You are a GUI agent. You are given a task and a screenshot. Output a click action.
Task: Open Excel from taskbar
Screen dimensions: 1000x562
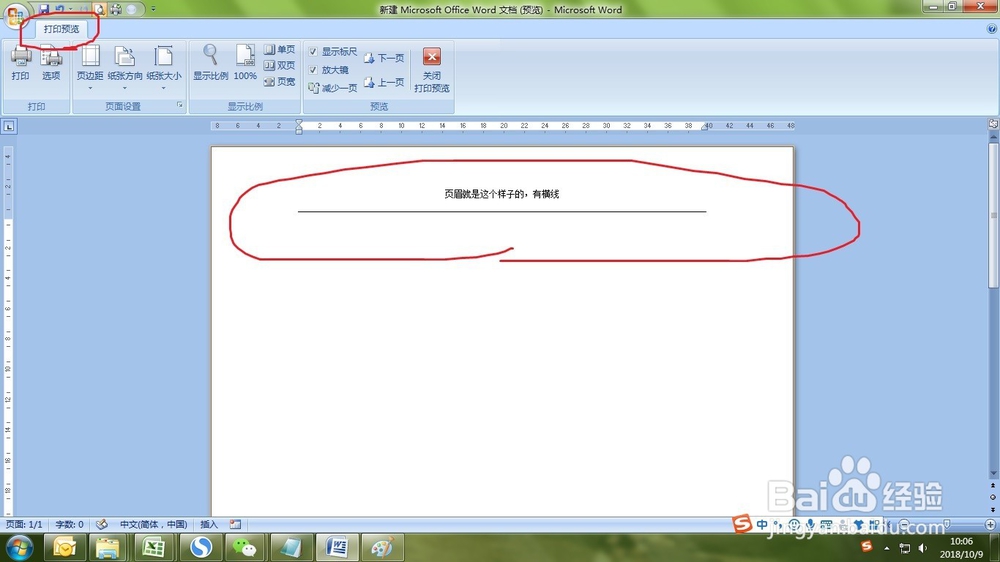(x=154, y=548)
